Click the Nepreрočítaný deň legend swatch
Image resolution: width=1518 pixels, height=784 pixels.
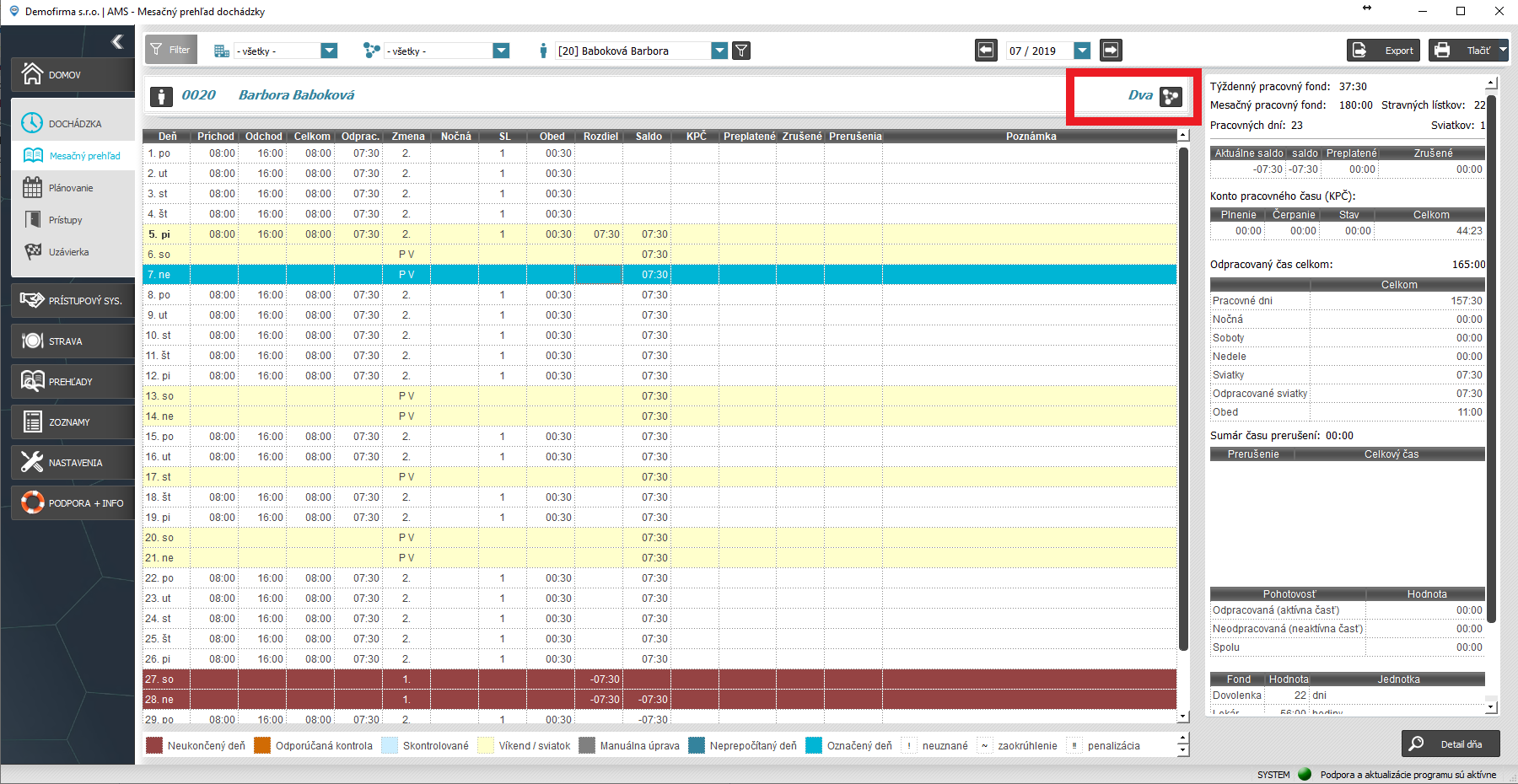[x=697, y=745]
